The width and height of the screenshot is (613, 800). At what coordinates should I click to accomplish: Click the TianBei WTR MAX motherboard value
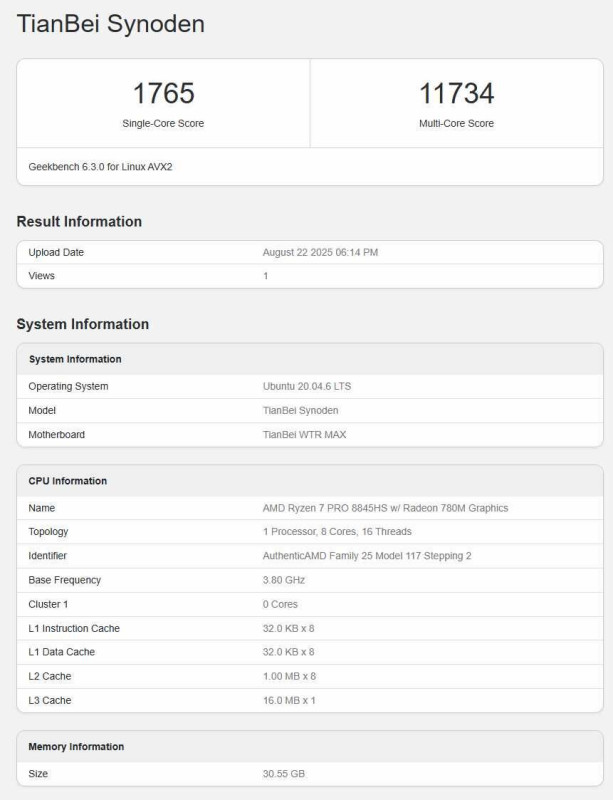click(x=305, y=435)
